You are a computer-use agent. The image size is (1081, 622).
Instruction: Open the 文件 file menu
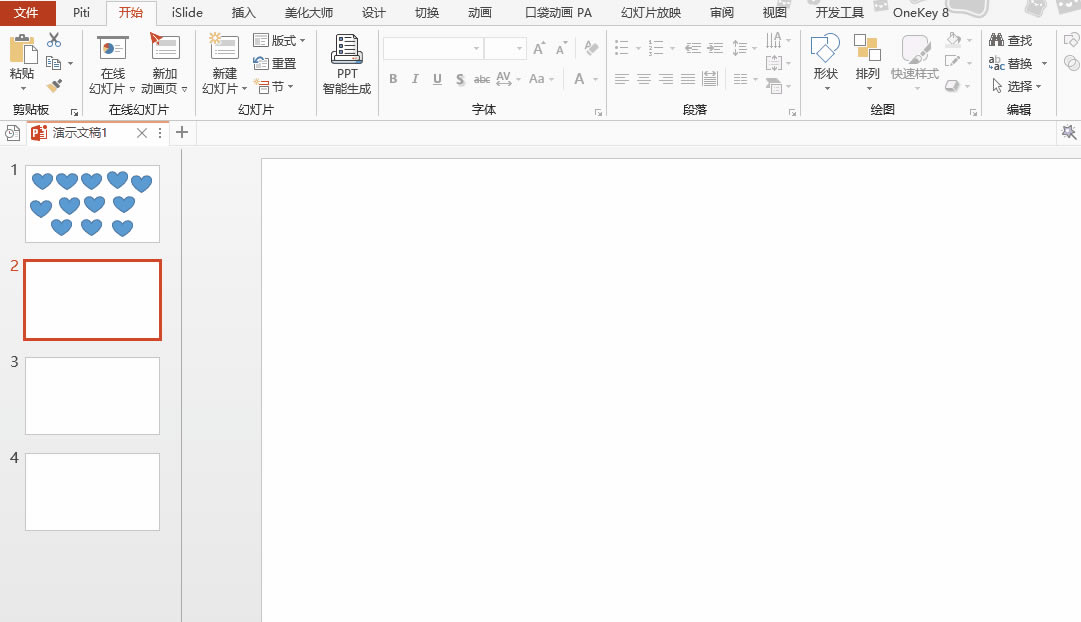(x=27, y=13)
